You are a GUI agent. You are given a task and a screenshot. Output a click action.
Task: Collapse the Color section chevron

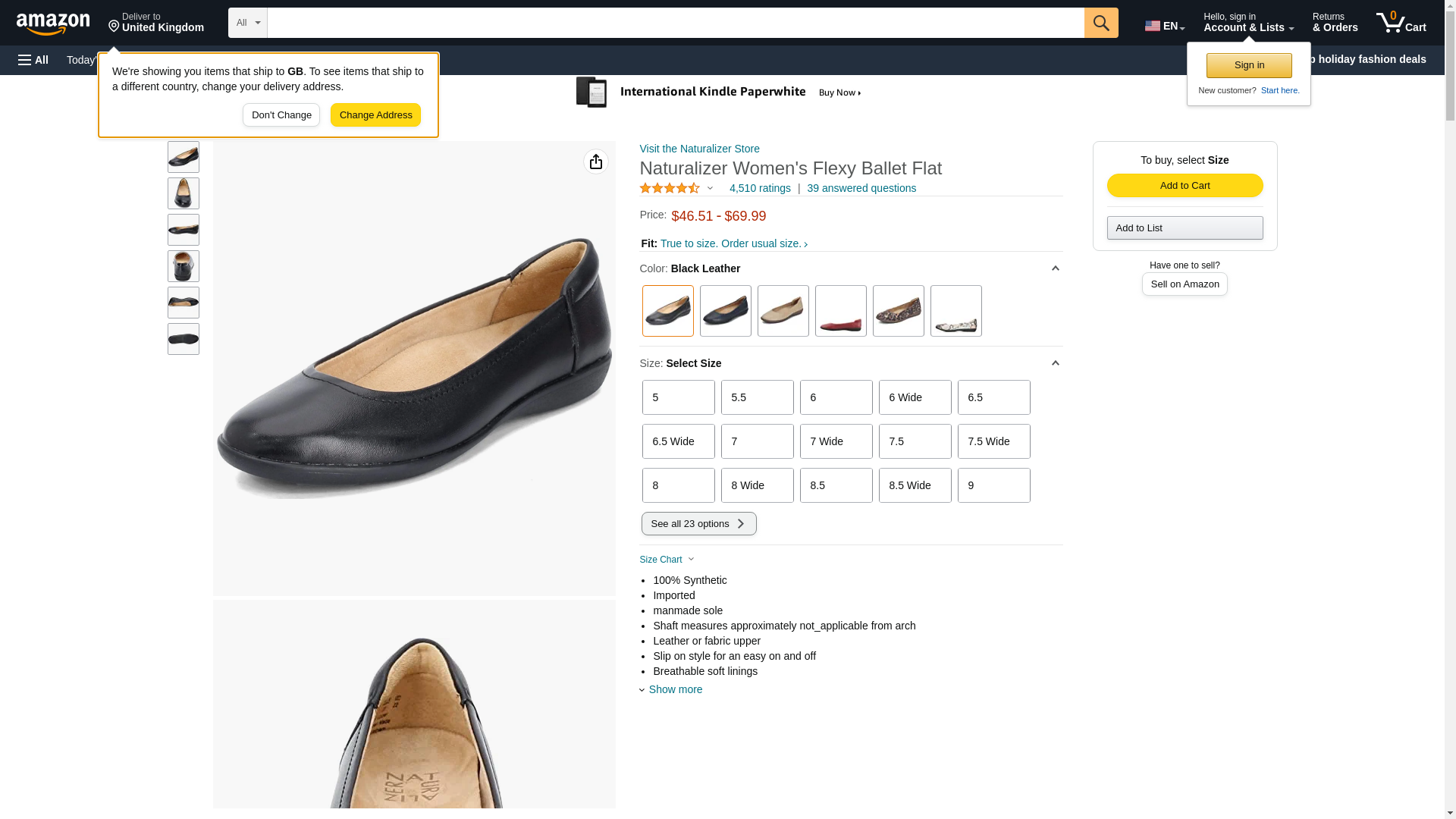click(1055, 268)
